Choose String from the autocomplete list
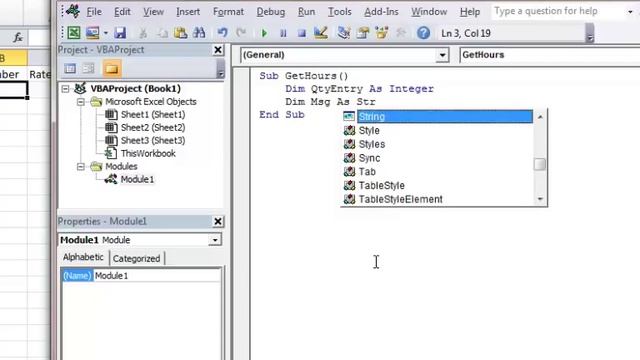640x360 pixels. coord(445,117)
